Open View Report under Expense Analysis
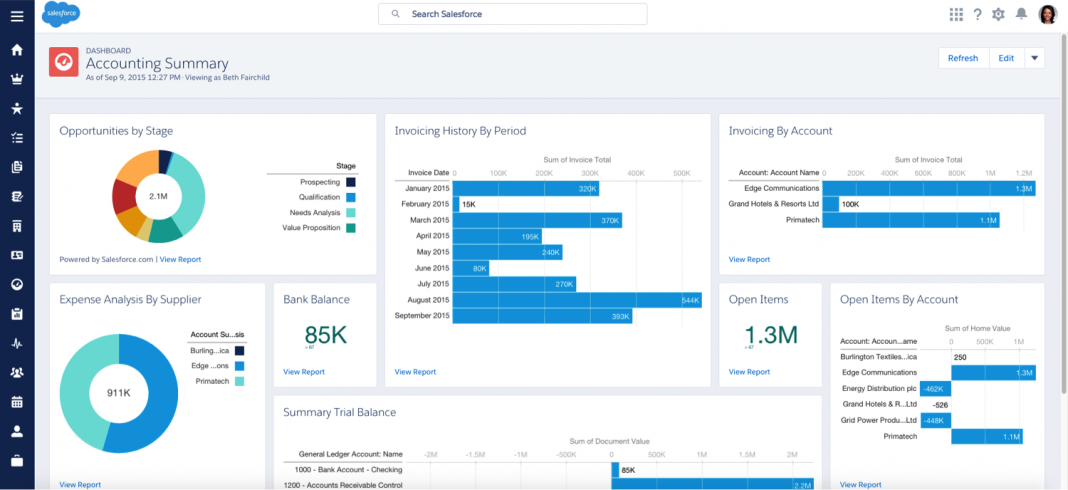1068x490 pixels. (80, 485)
